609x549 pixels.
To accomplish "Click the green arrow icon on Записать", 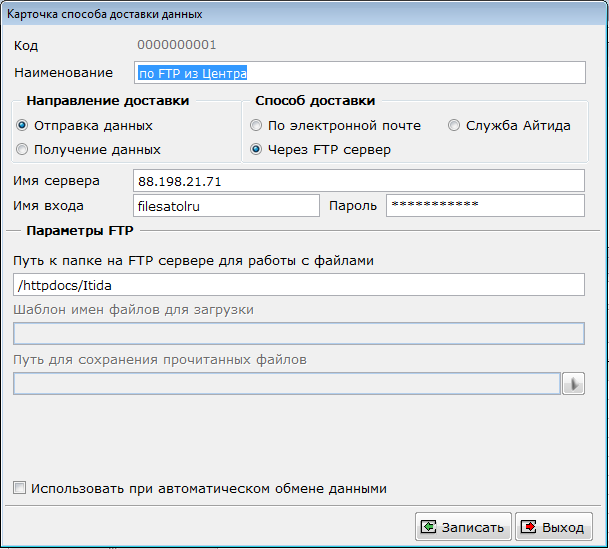I will 428,527.
